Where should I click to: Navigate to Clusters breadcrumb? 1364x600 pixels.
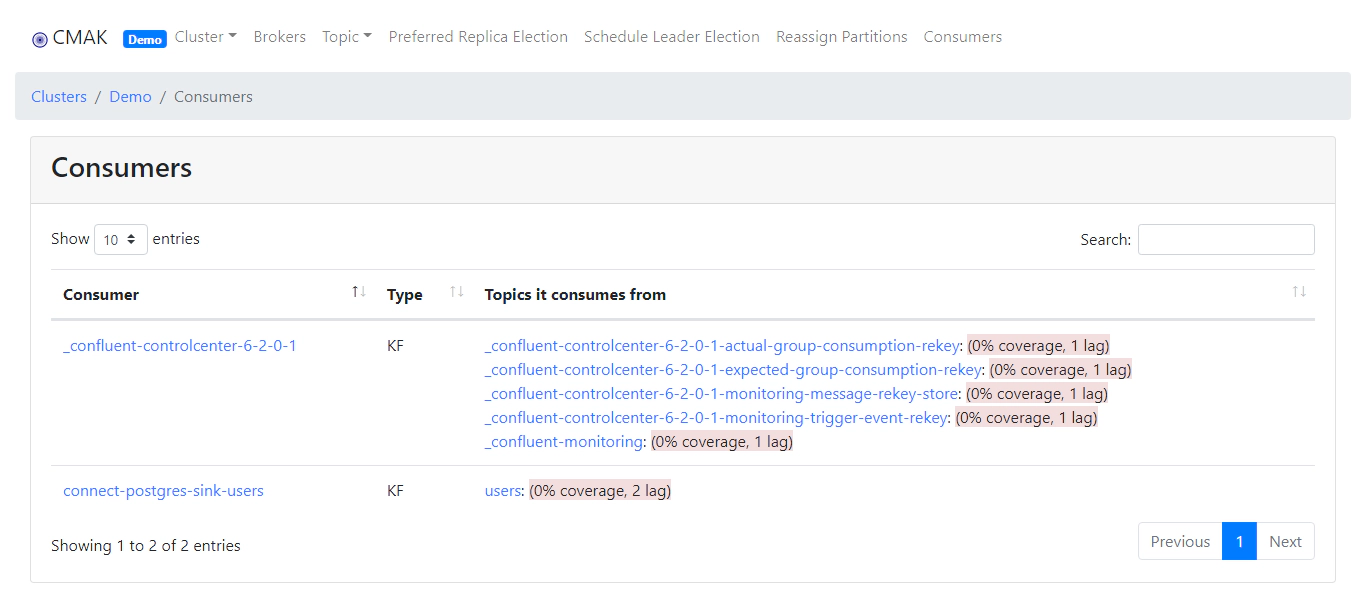(x=59, y=97)
